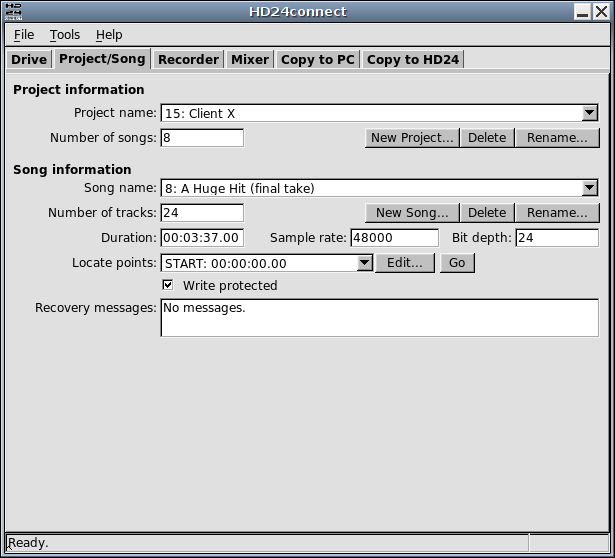The width and height of the screenshot is (615, 558).
Task: Select the Copy to PC tab
Action: click(x=318, y=60)
